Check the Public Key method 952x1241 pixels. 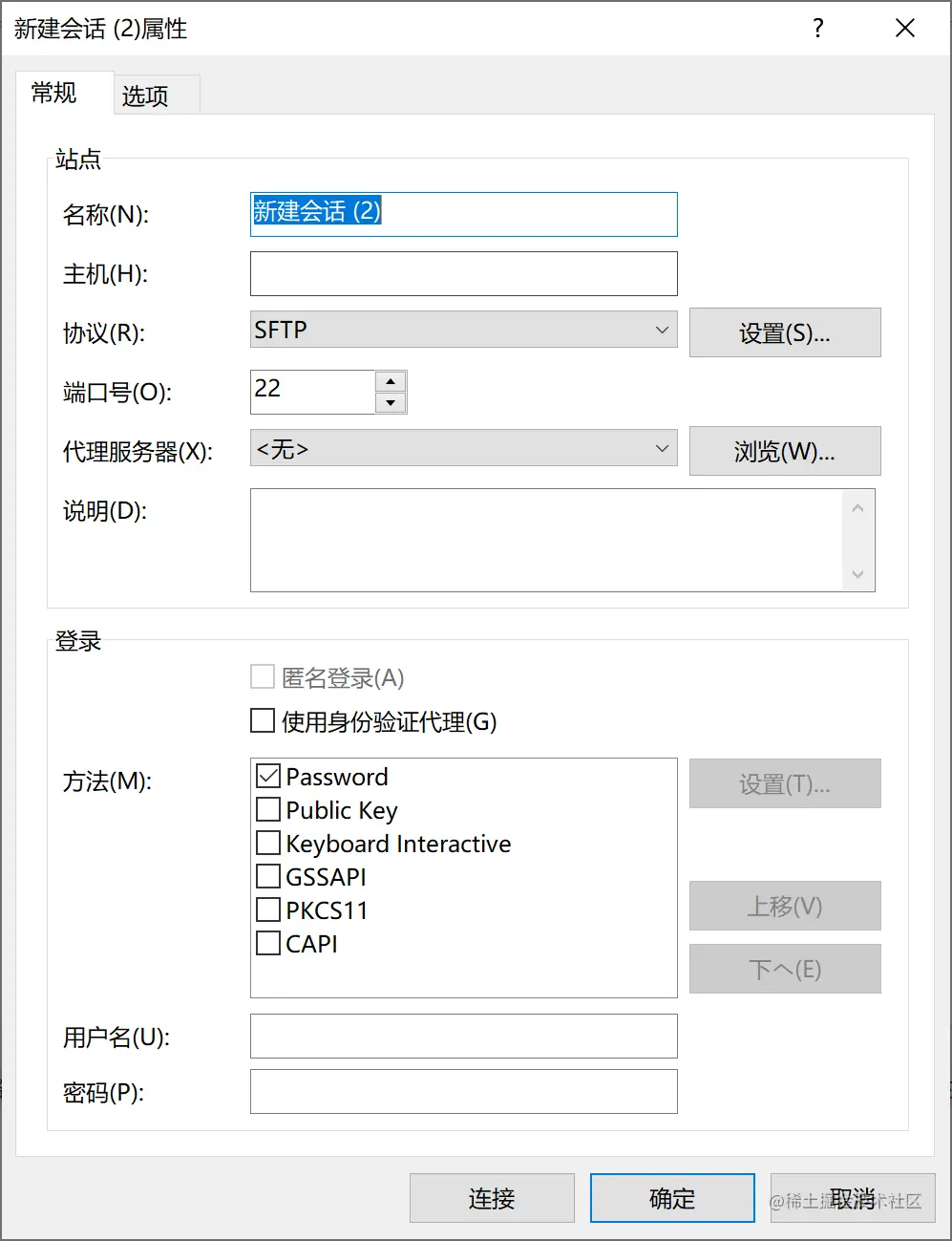pyautogui.click(x=268, y=810)
